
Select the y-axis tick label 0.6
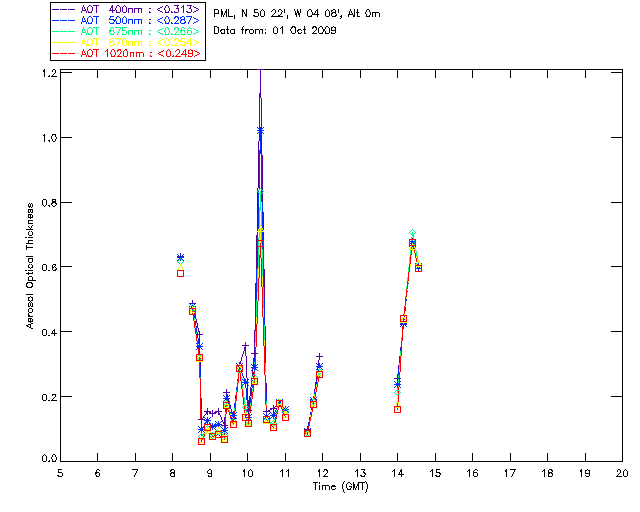click(47, 267)
